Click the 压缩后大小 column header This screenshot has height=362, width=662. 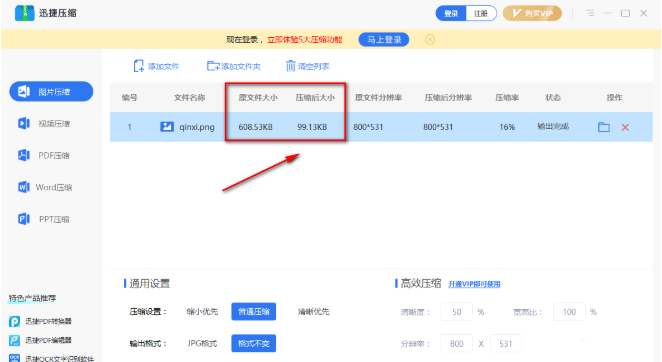pos(315,98)
